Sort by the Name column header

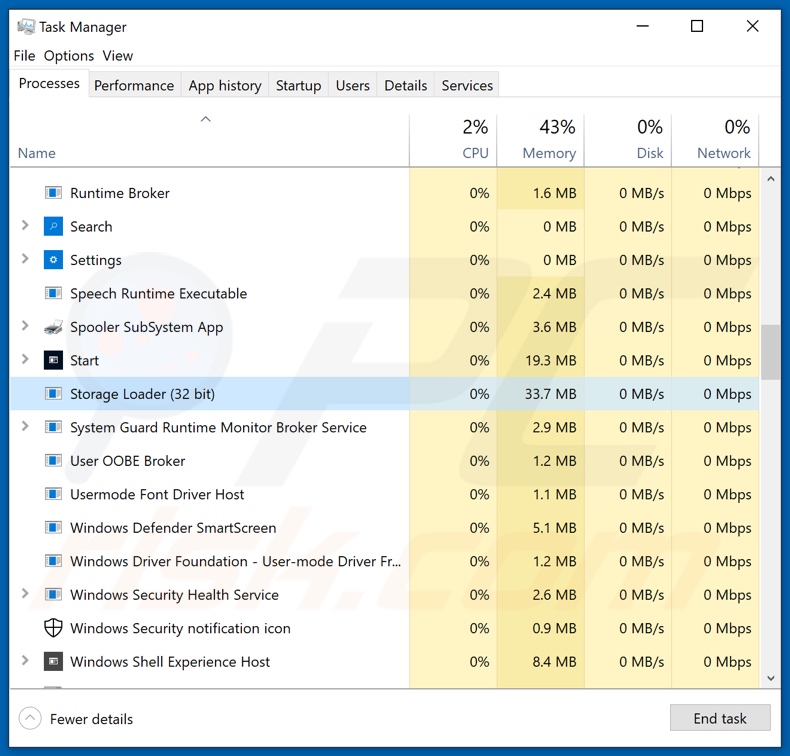(x=210, y=141)
